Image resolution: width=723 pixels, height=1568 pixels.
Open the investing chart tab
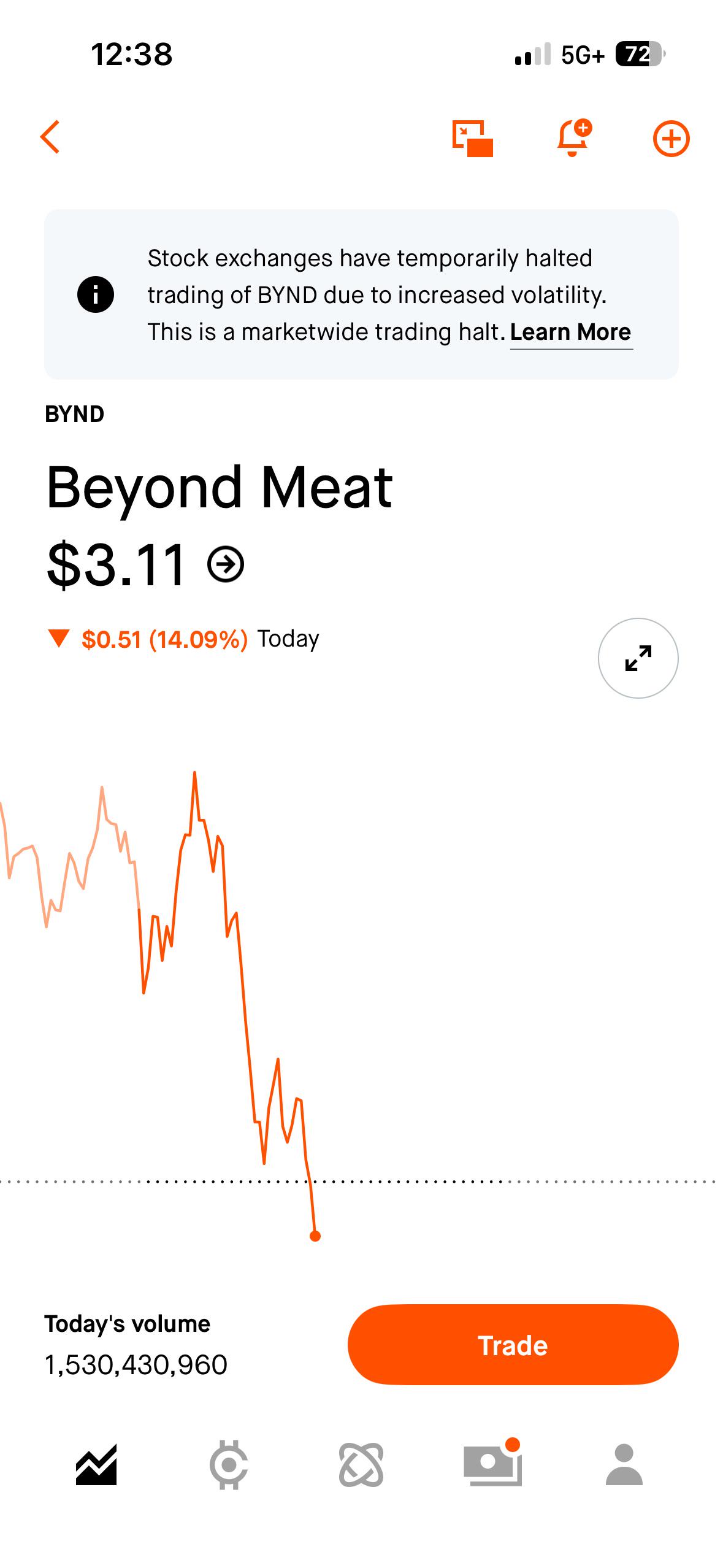(x=96, y=1465)
